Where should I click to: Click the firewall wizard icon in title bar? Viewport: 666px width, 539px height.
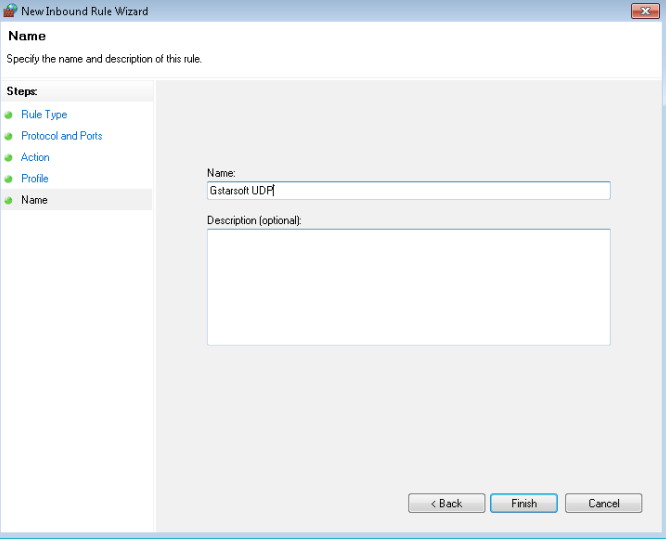10,11
